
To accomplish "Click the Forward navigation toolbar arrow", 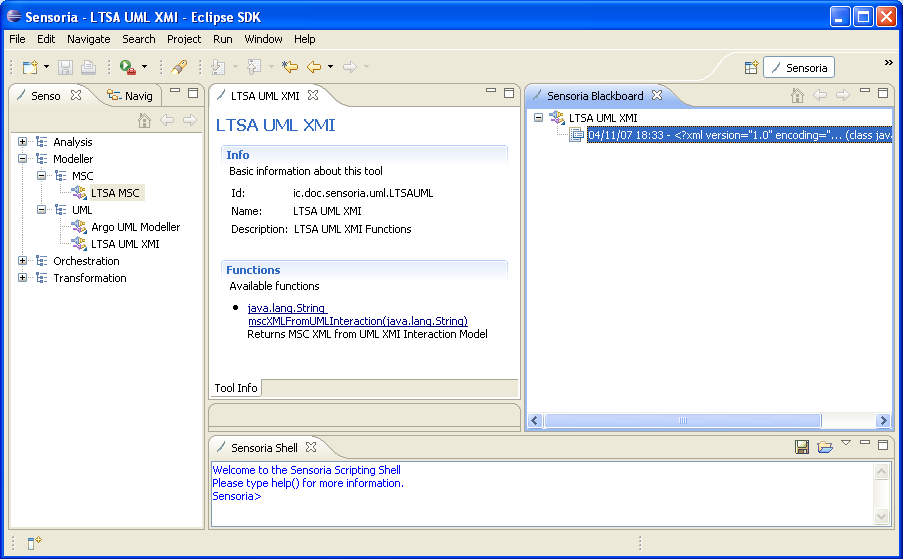I will point(350,67).
